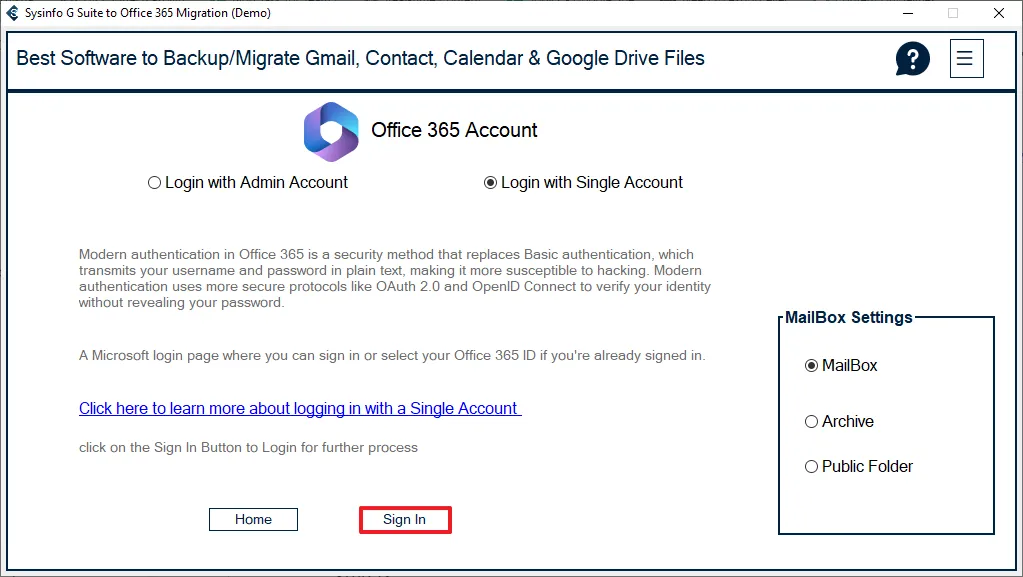
Task: Open the learn more about Single Account link
Action: coord(300,409)
